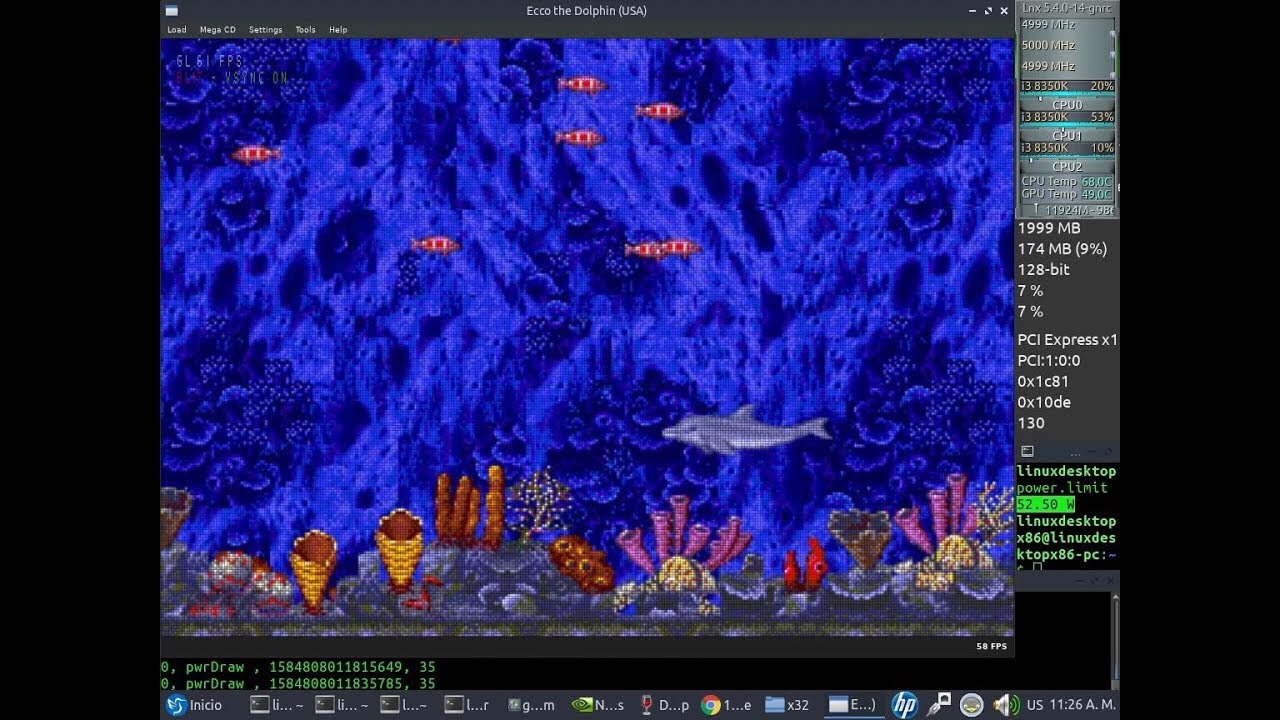
Task: Click the '0x10de' value
Action: (x=1044, y=403)
